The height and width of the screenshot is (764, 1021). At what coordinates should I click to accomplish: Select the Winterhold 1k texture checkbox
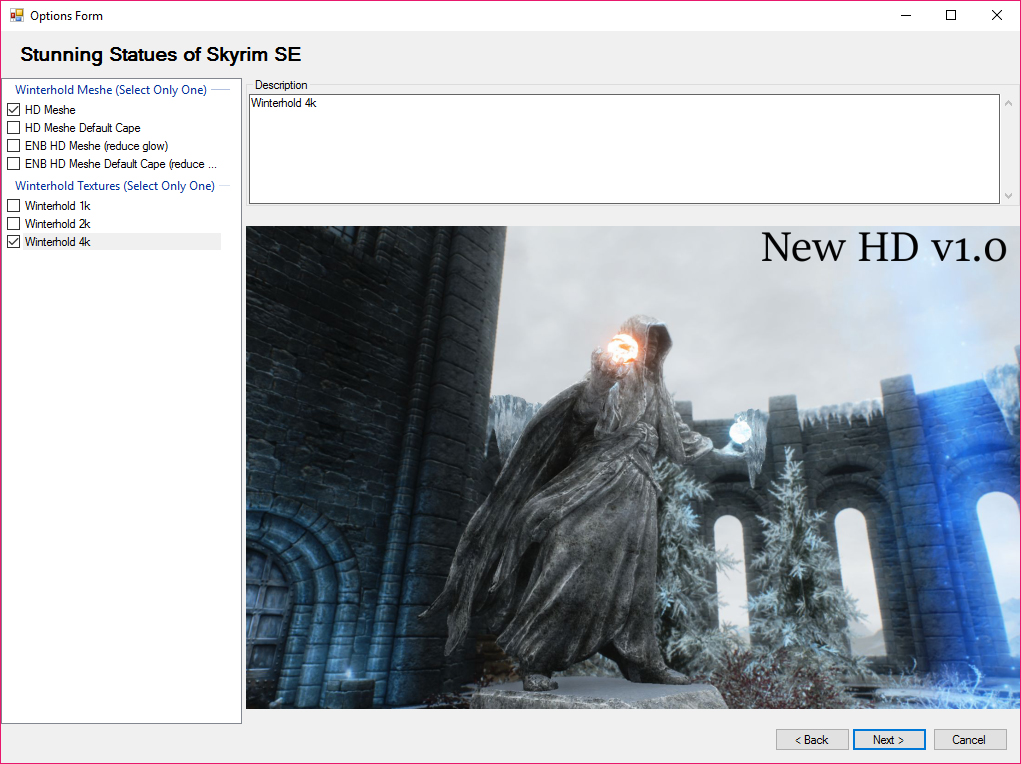click(14, 206)
